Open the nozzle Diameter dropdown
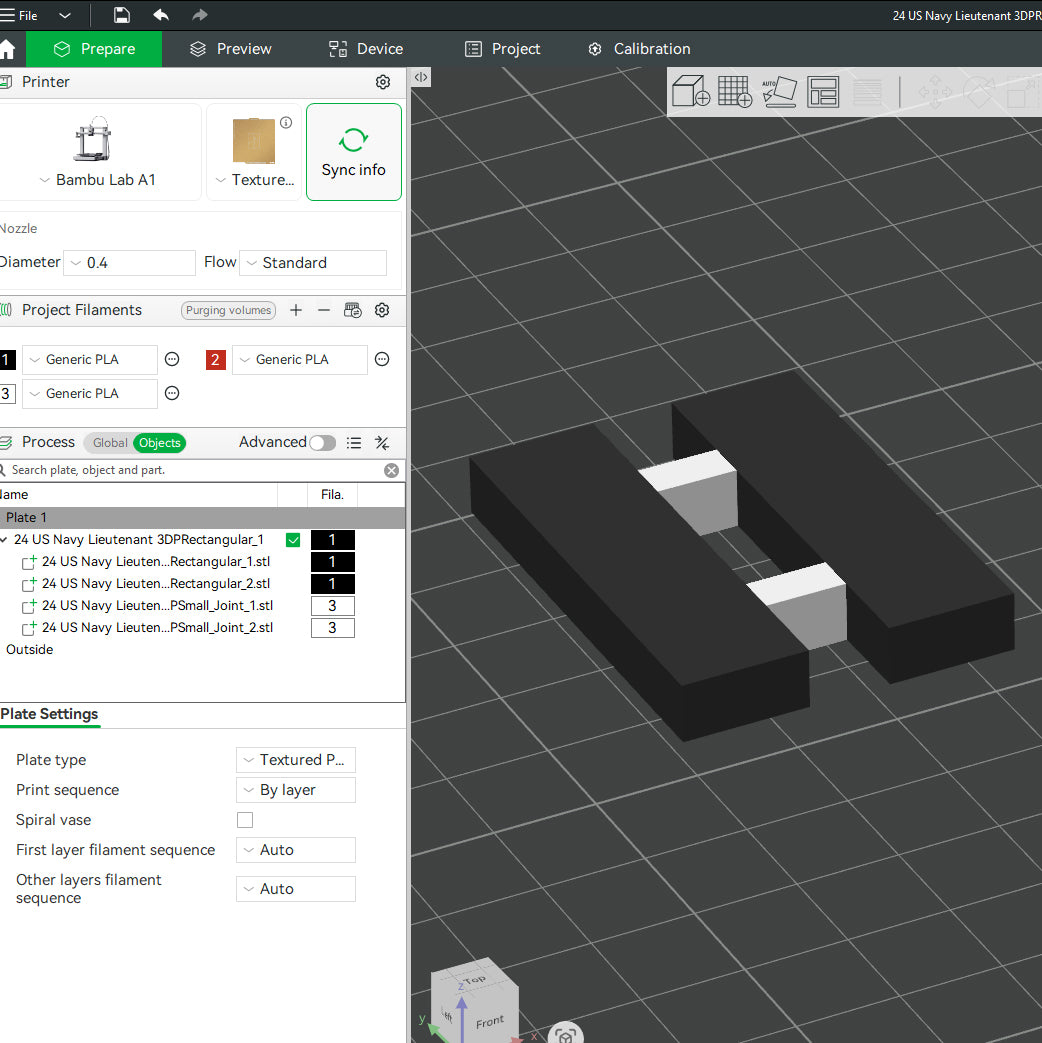Screen dimensions: 1042x1043 point(129,263)
